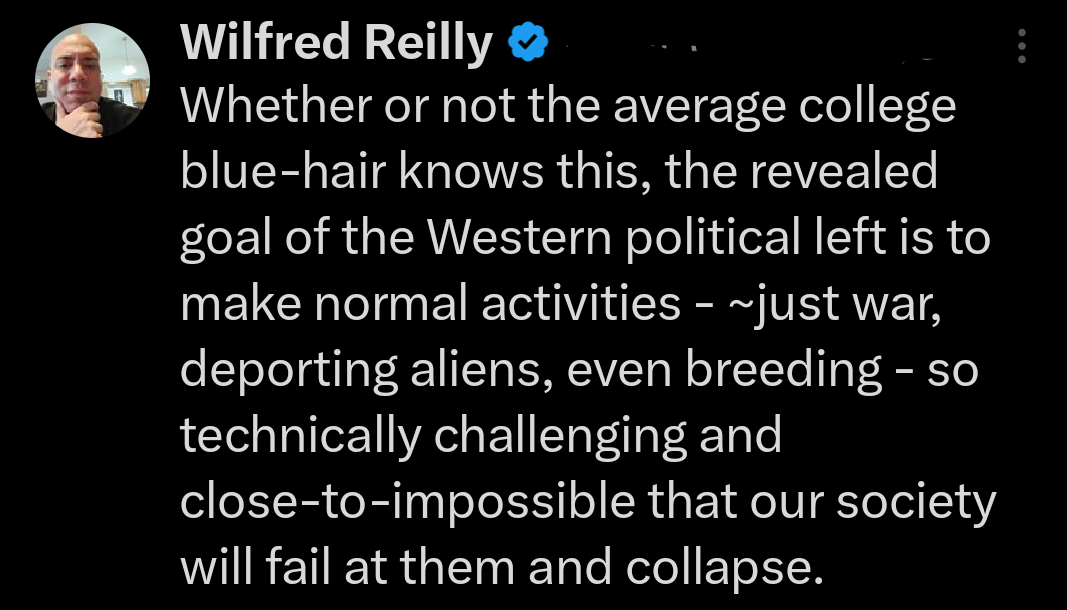The image size is (1067, 610).
Task: Click the tweet line starting "Whether or not"
Action: tap(567, 107)
